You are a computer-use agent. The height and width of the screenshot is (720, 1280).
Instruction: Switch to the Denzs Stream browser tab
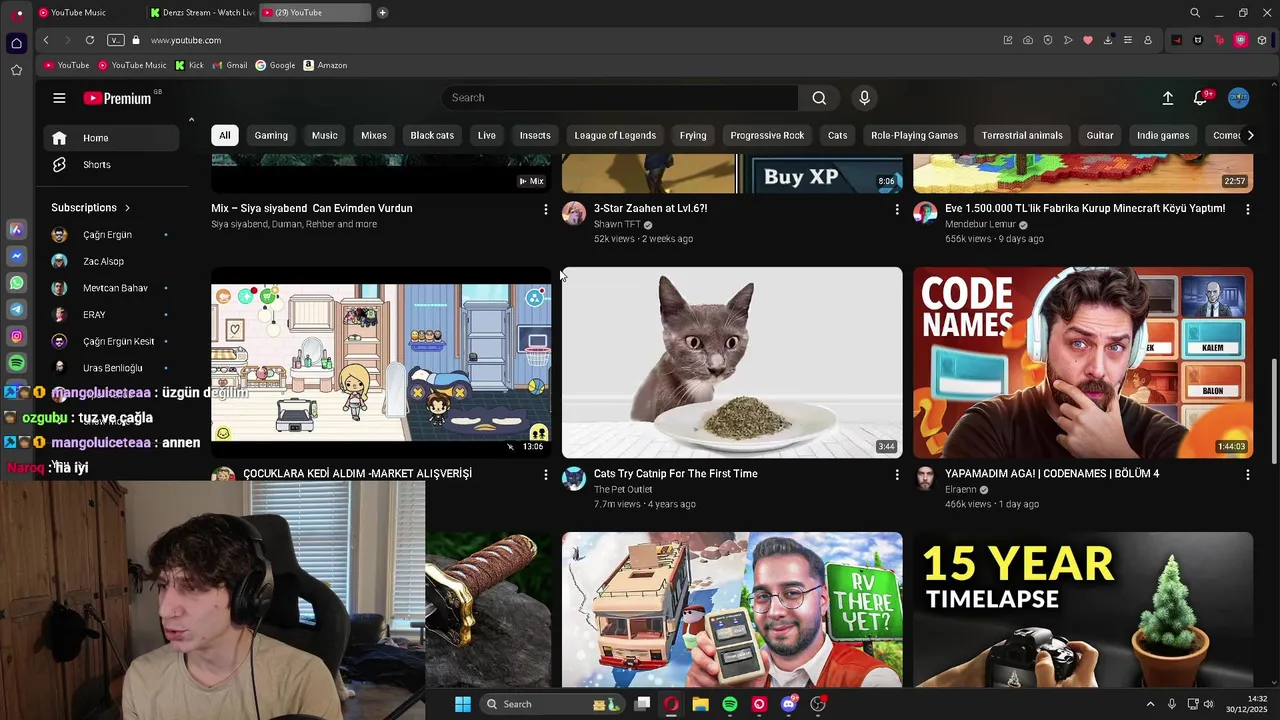click(x=201, y=13)
